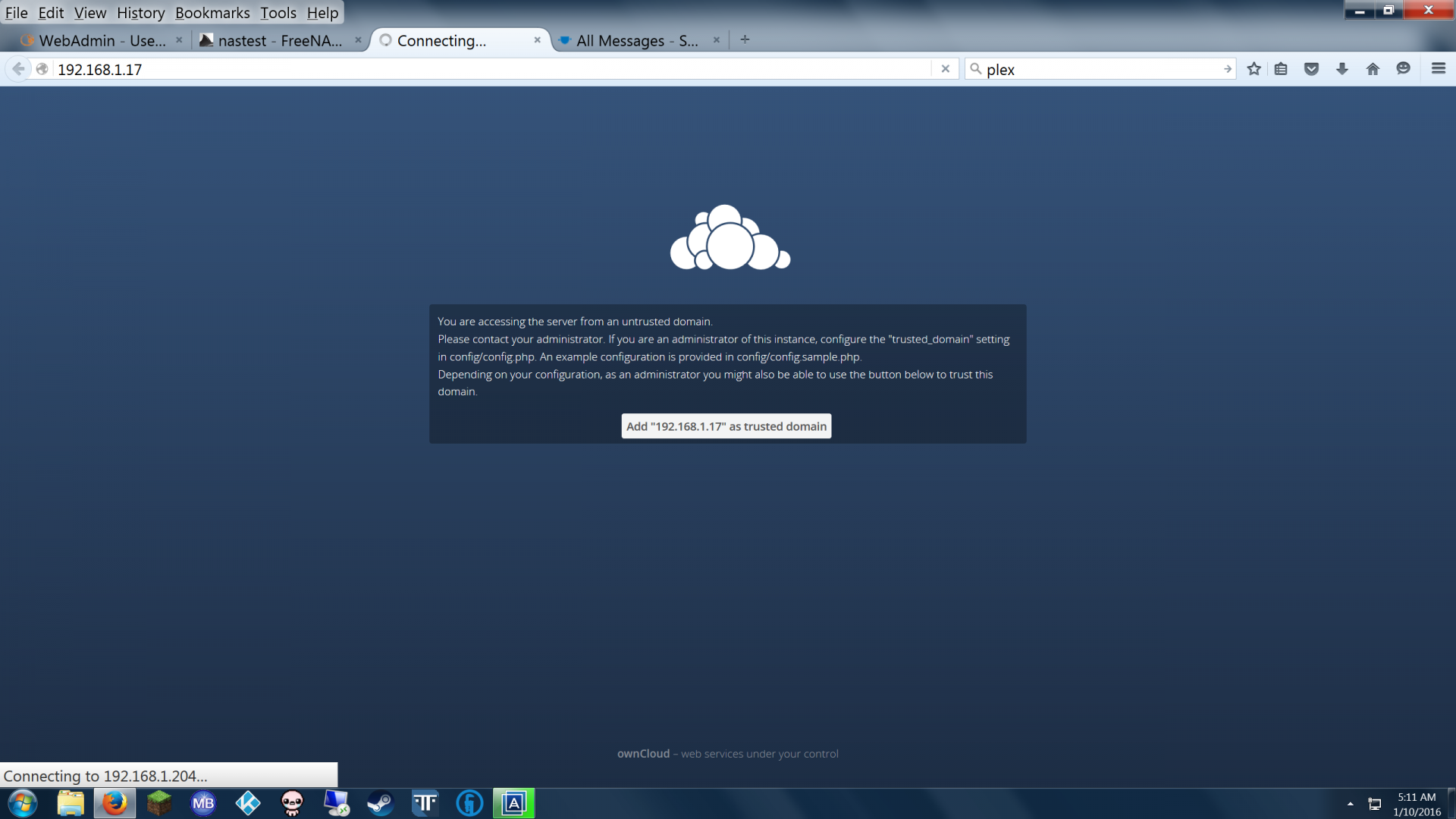Save page to Pocket icon
Viewport: 1456px width, 819px height.
point(1311,69)
